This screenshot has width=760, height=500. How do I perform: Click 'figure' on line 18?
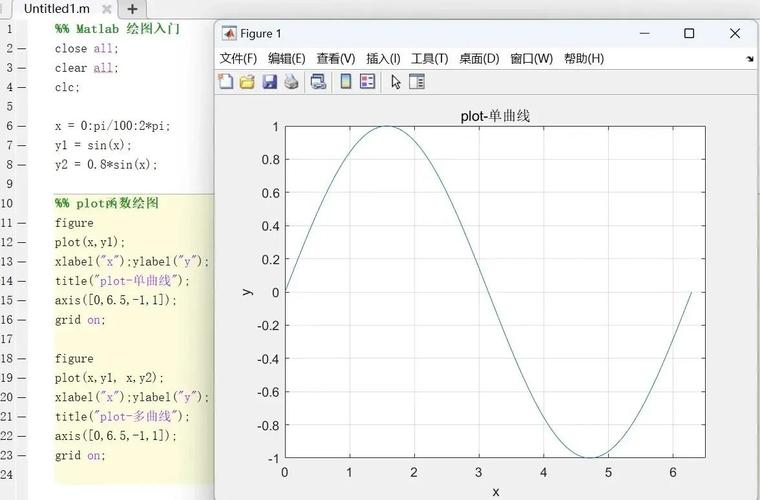pyautogui.click(x=74, y=359)
